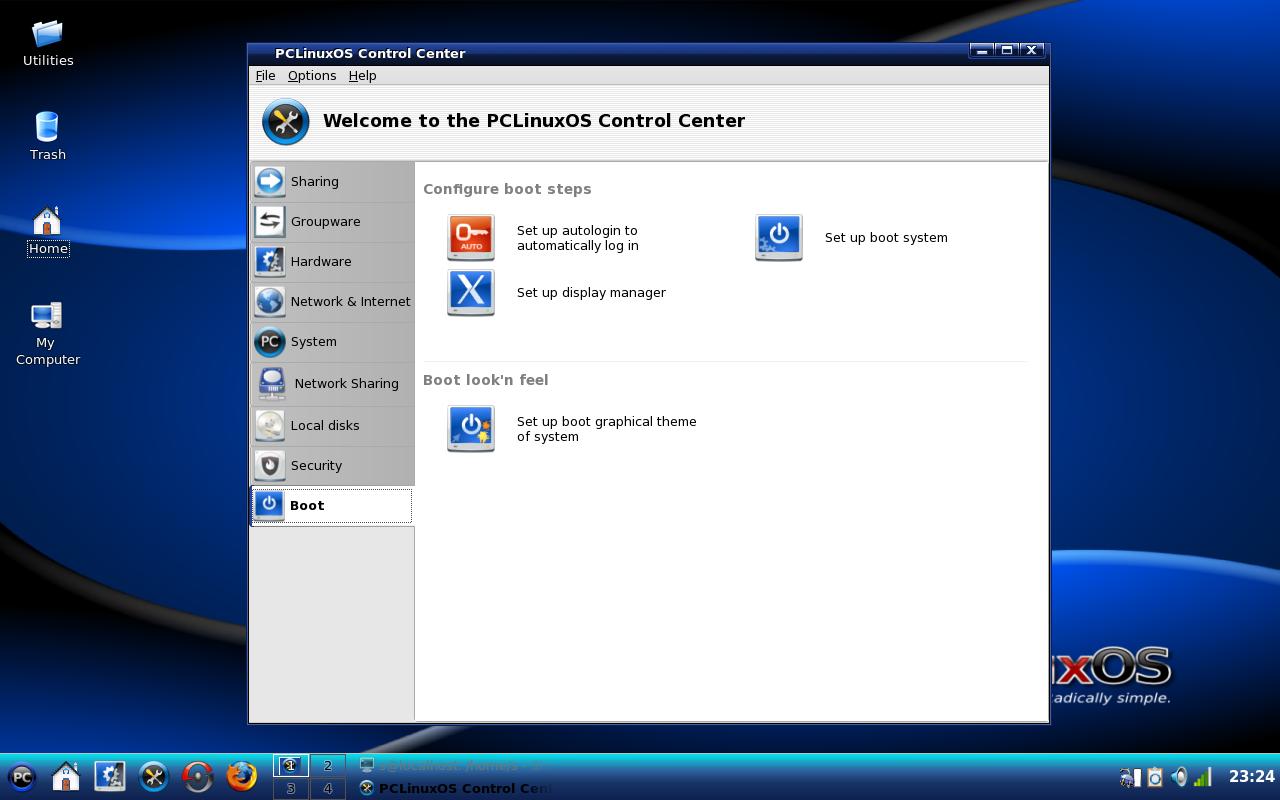
Task: Launch the autologin setup tool
Action: click(x=545, y=238)
